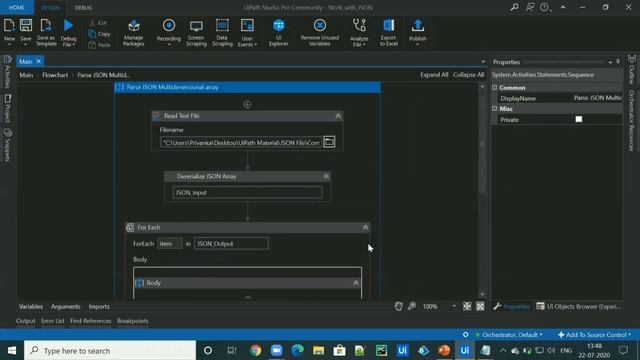Viewport: 640px width, 360px height.
Task: Open the Output panel
Action: (26, 321)
